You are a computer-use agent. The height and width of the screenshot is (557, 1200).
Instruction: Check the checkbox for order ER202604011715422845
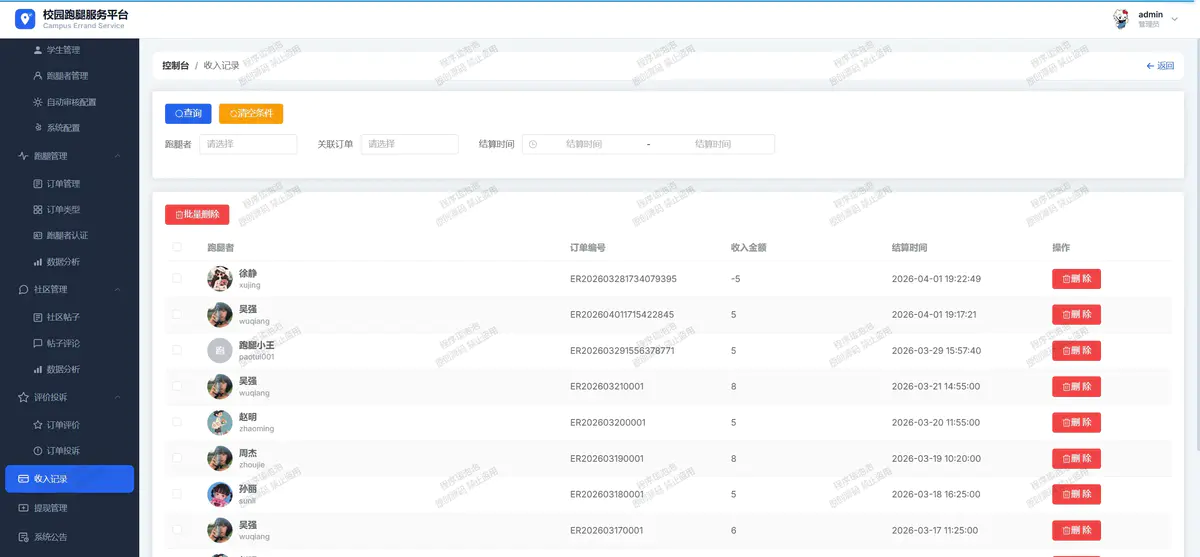177,314
